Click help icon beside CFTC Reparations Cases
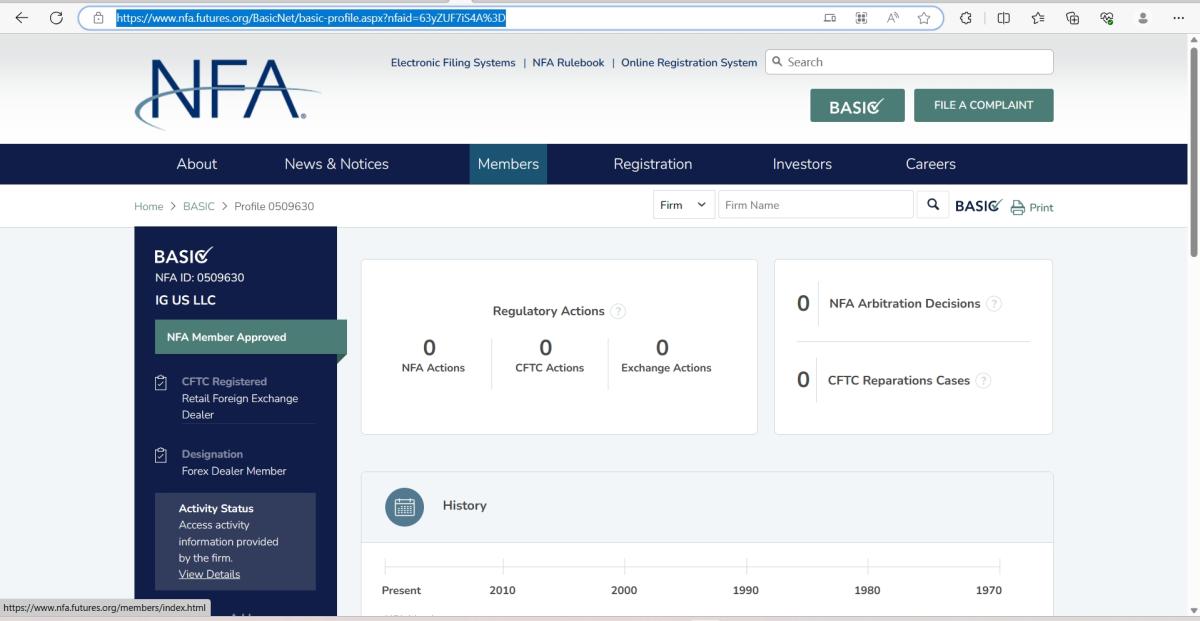This screenshot has height=621, width=1200. [x=984, y=381]
